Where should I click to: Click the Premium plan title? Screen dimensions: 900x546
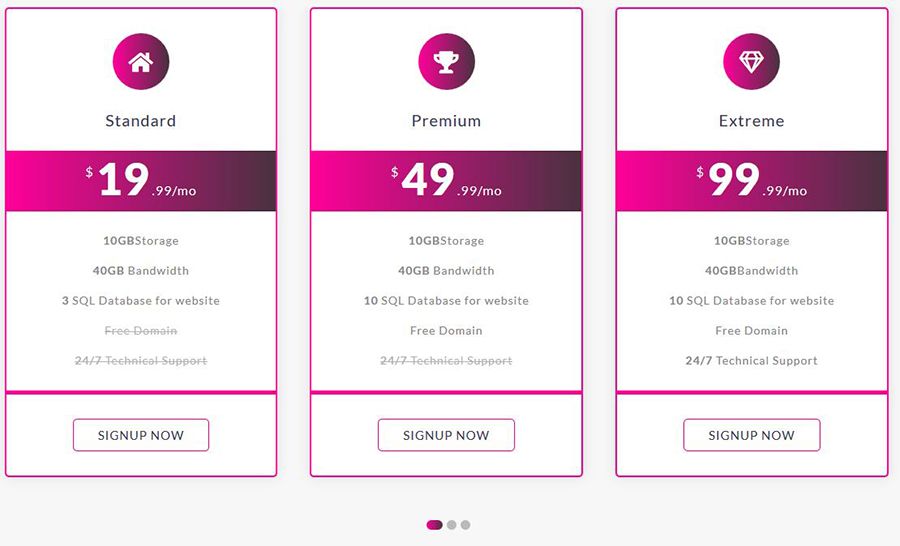(446, 121)
